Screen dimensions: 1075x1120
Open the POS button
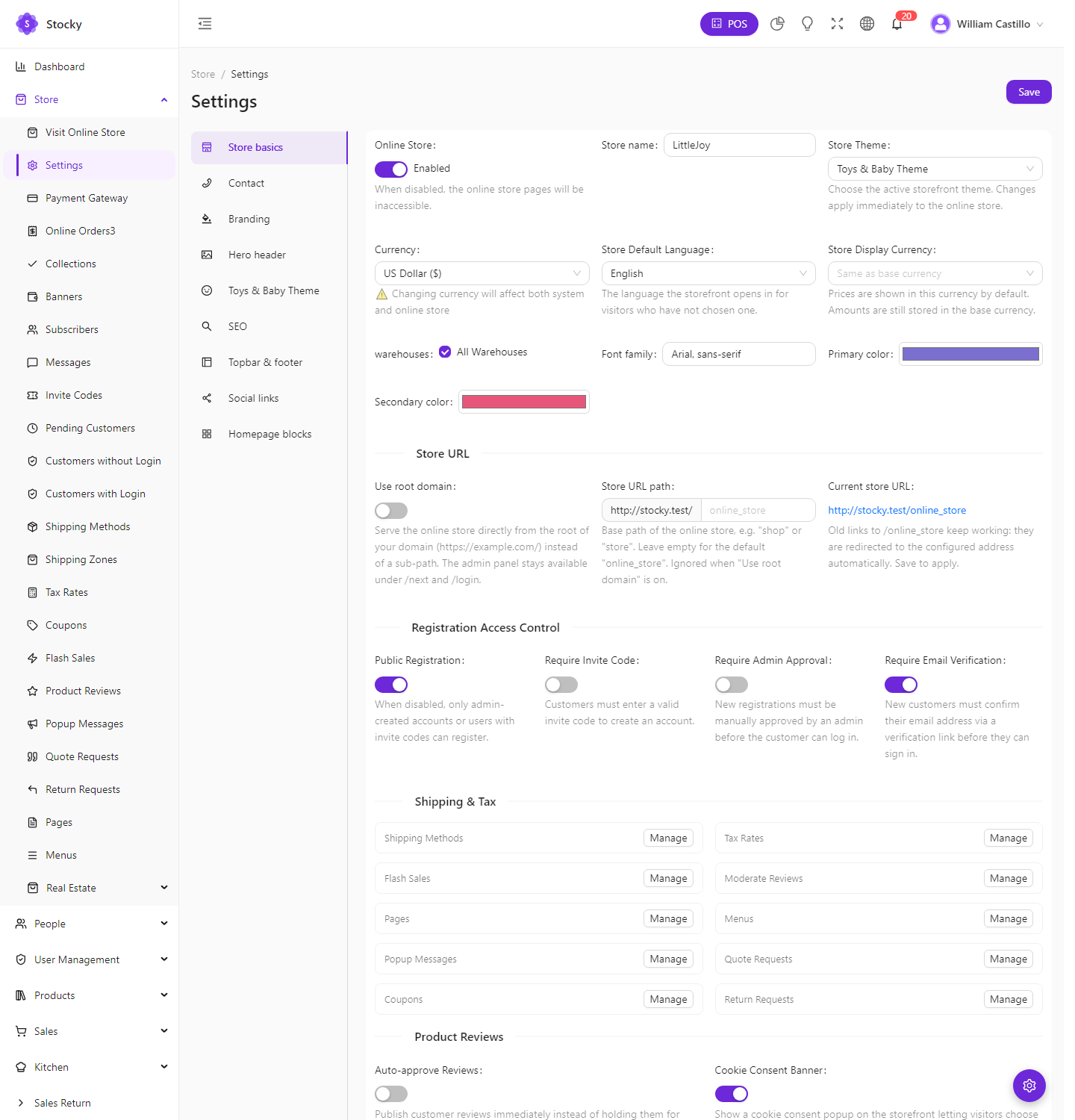729,24
